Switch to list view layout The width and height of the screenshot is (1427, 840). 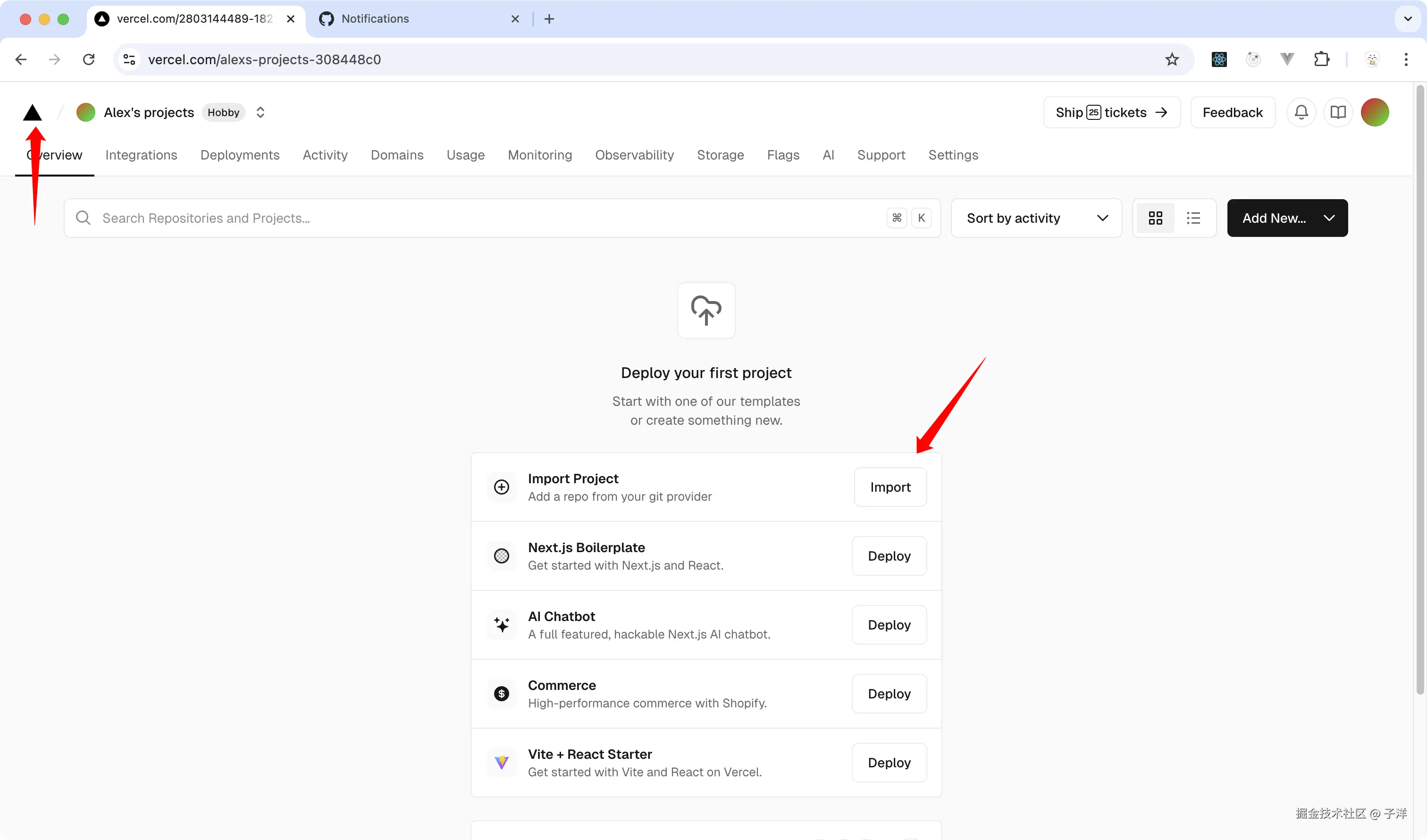click(x=1193, y=218)
